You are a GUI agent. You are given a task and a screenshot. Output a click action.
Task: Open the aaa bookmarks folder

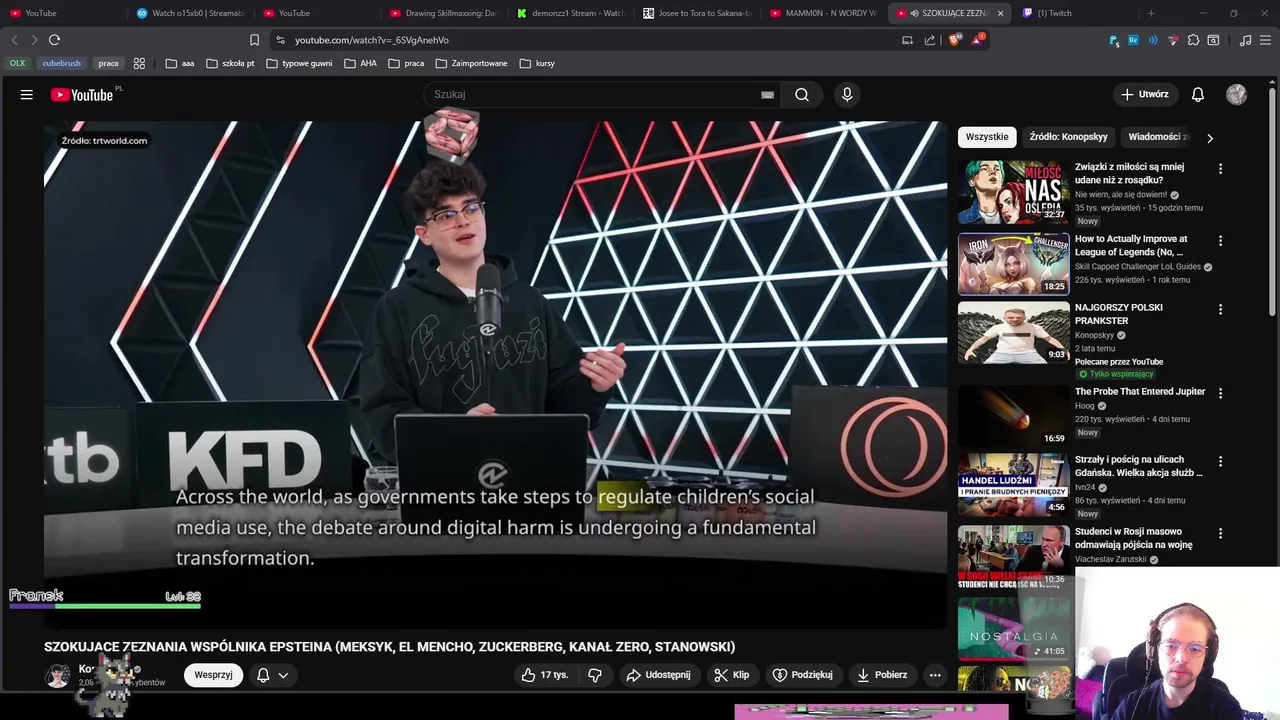click(180, 63)
